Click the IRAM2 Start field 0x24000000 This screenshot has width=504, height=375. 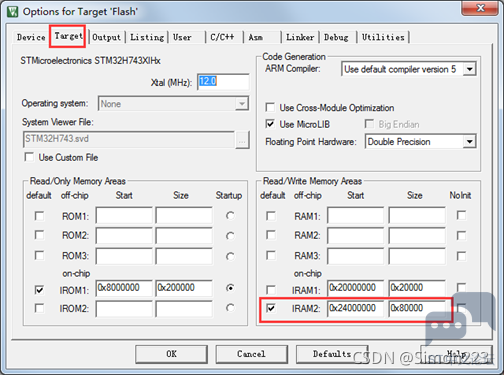click(x=355, y=309)
